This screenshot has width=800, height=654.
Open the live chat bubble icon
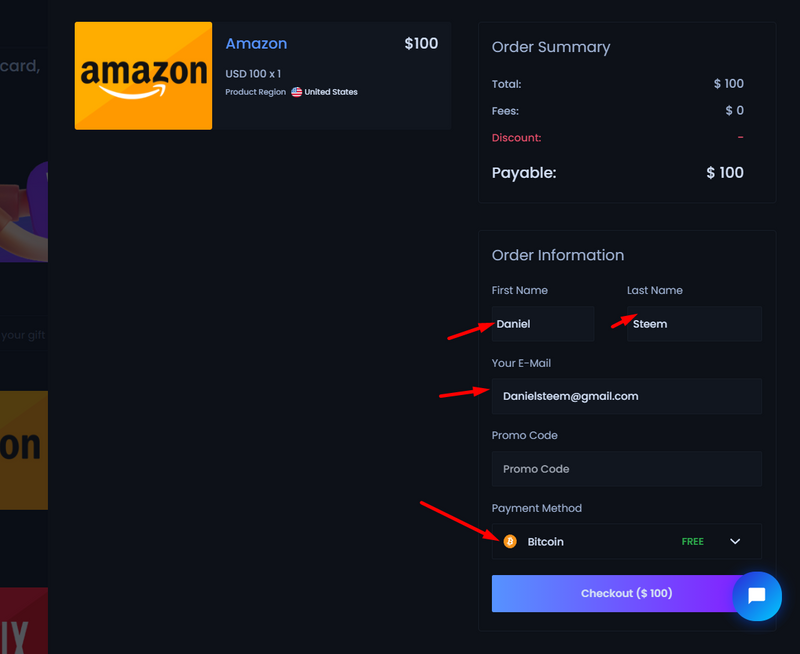coord(757,596)
